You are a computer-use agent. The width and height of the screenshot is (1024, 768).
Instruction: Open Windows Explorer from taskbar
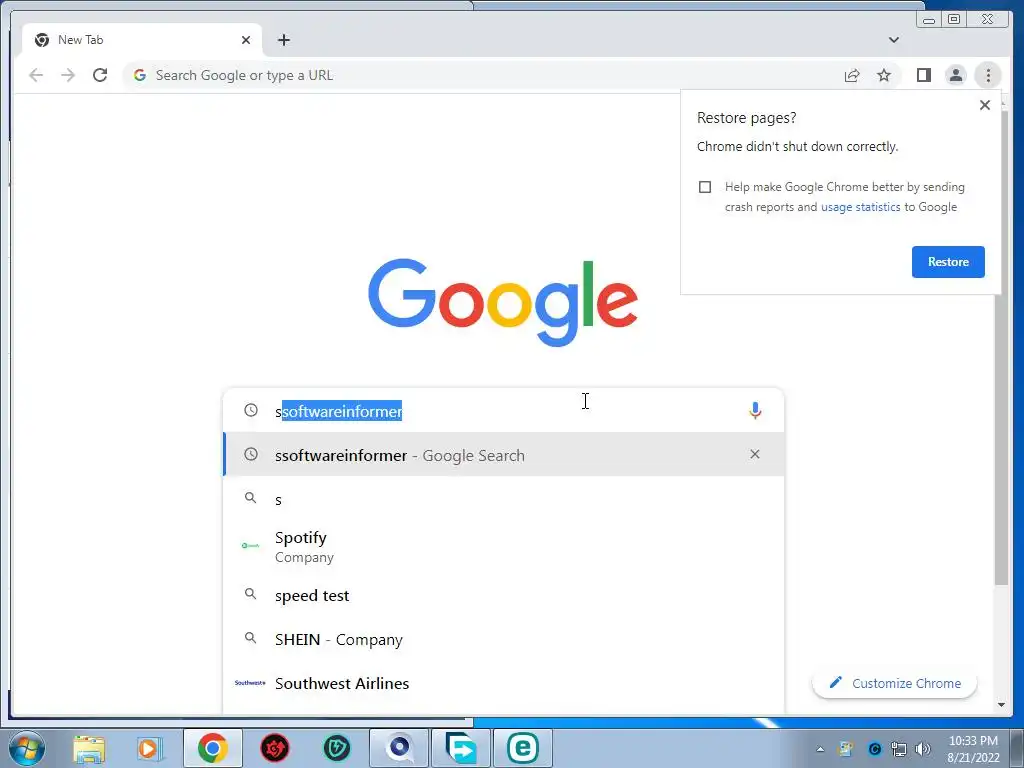point(89,748)
